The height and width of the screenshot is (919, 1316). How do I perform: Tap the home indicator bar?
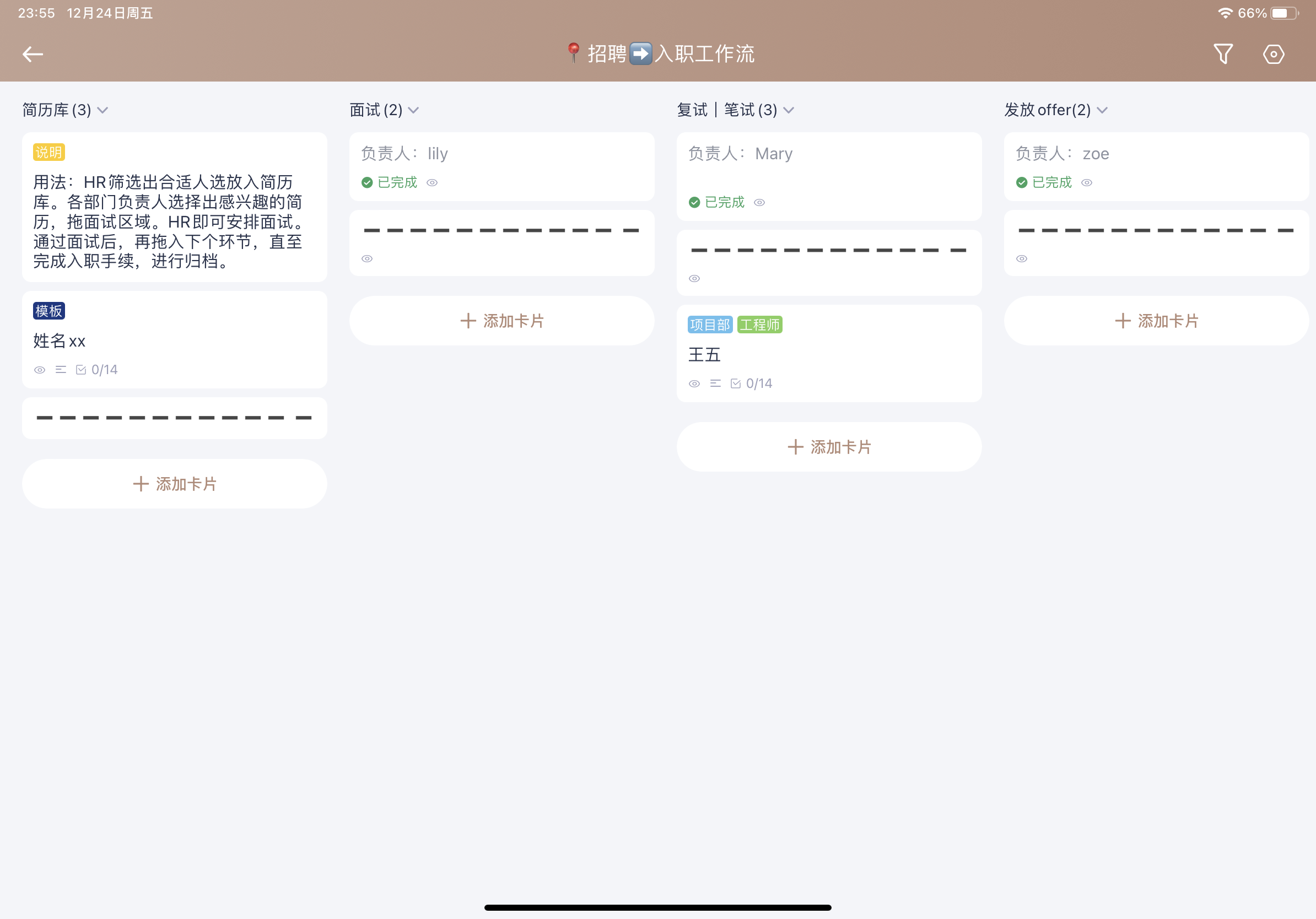tap(658, 907)
